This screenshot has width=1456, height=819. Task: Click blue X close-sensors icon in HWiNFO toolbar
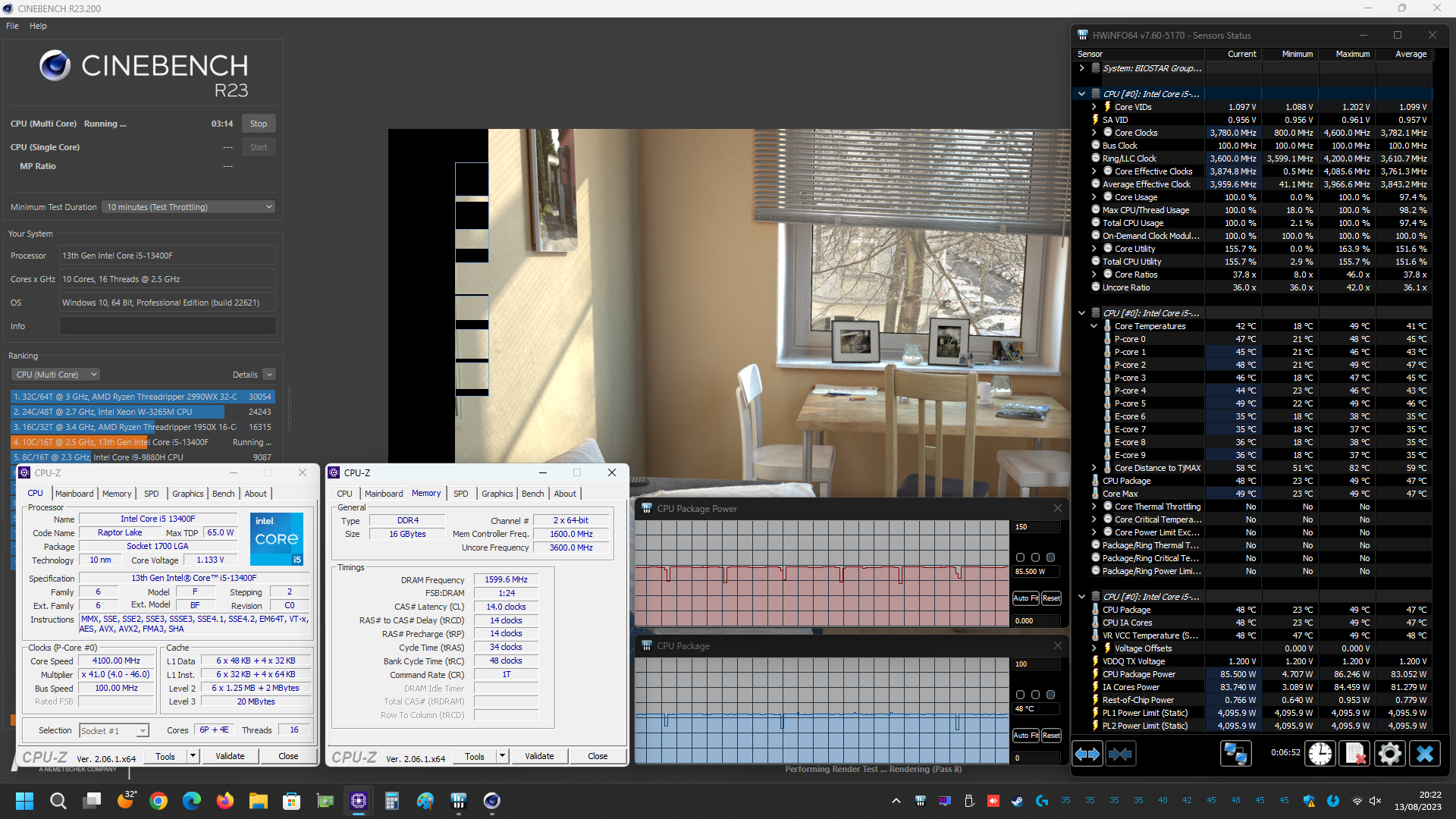tap(1424, 754)
